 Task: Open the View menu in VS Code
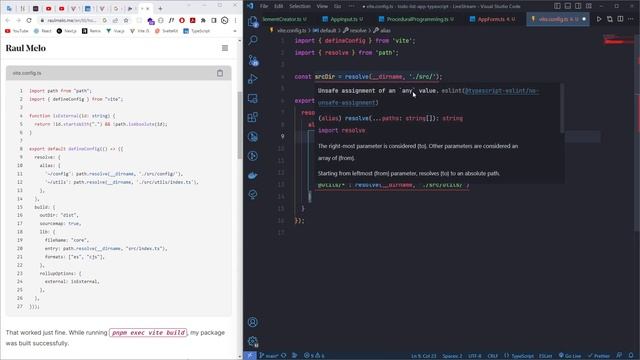(322, 6)
